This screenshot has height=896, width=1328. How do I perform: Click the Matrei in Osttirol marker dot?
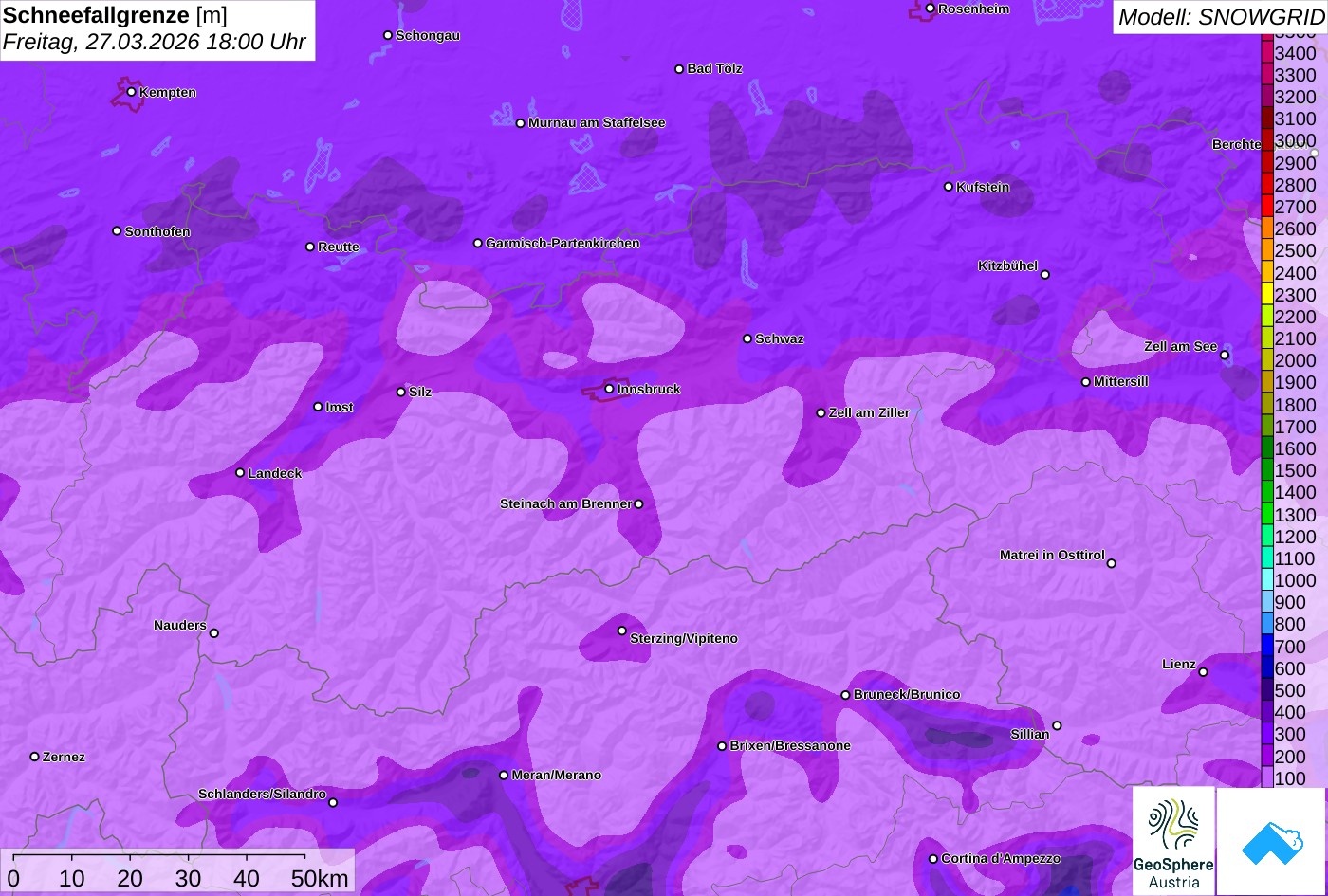(1112, 563)
